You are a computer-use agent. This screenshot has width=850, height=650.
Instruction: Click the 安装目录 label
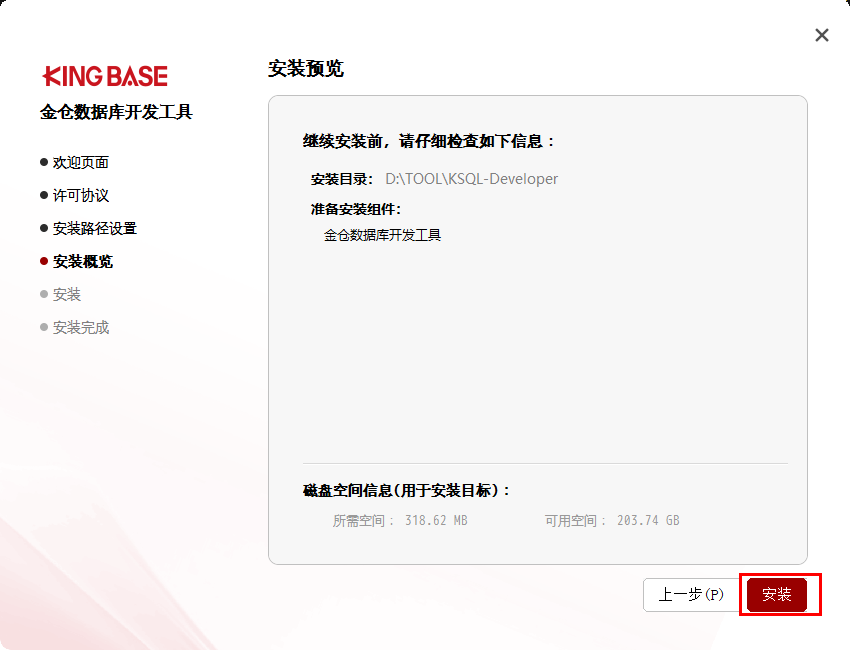pyautogui.click(x=341, y=179)
